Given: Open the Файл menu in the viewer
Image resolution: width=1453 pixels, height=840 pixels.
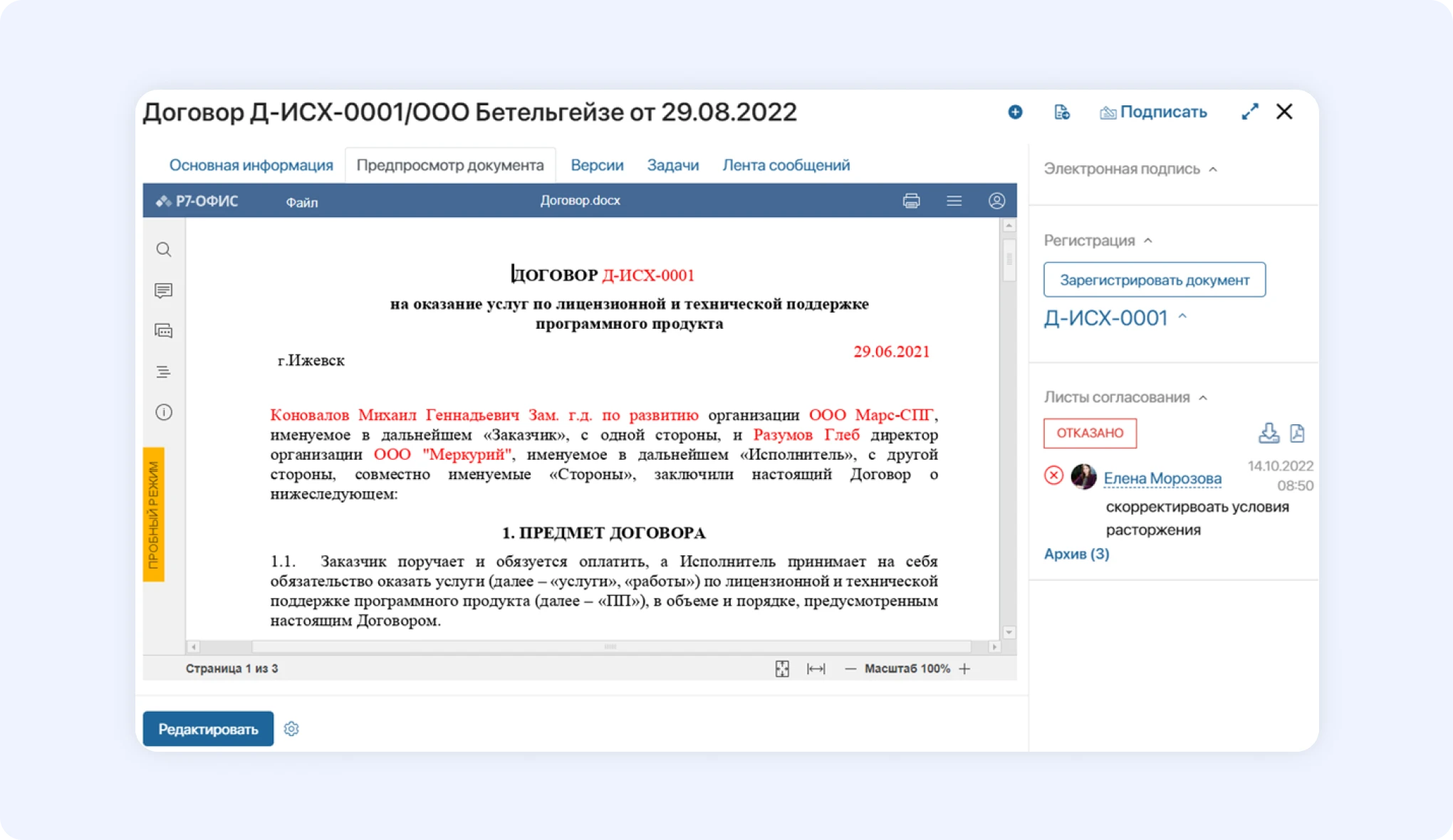Looking at the screenshot, I should click(x=301, y=202).
